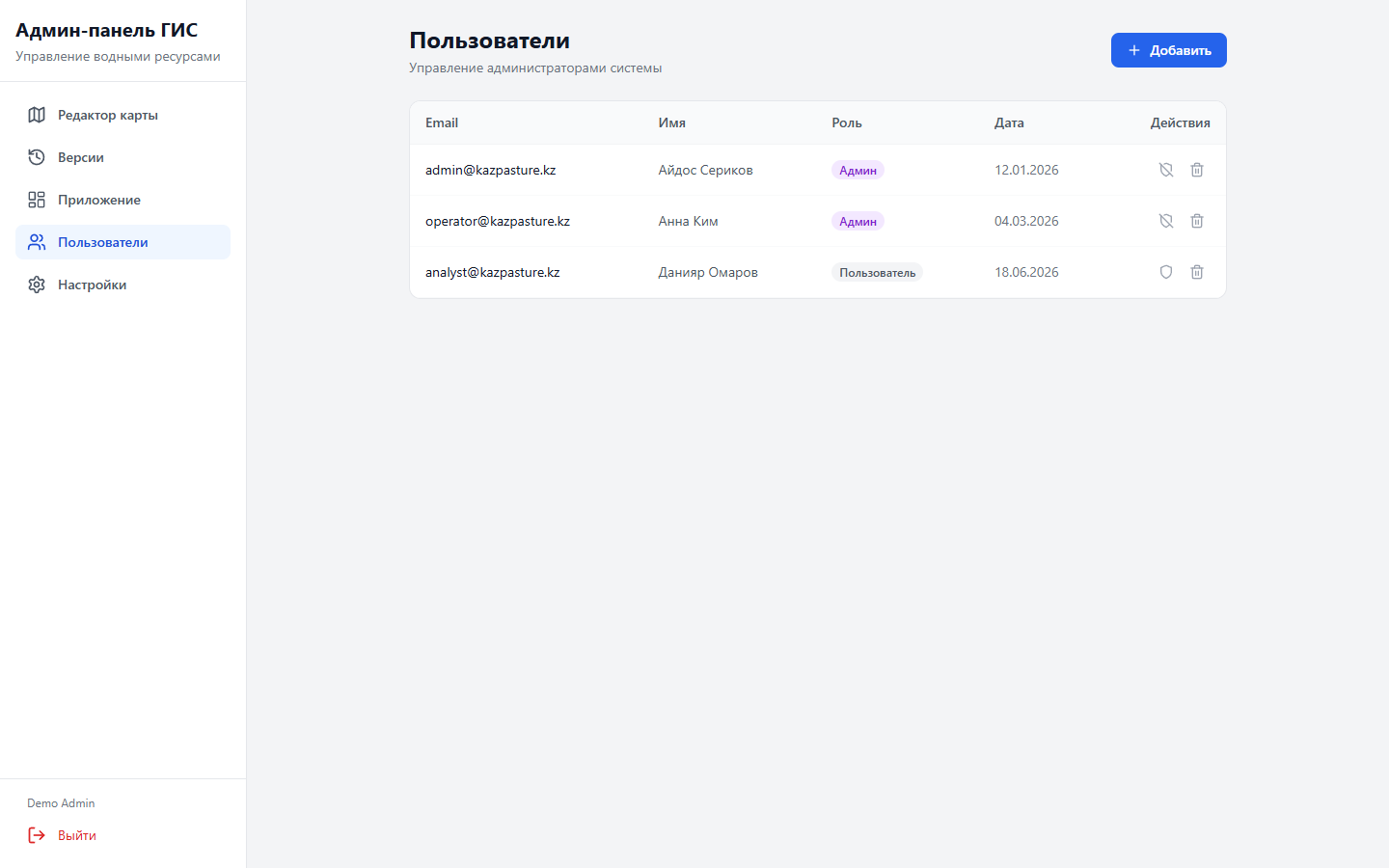Select the email admin@kazpasture.kz
The height and width of the screenshot is (868, 1389).
click(x=490, y=170)
